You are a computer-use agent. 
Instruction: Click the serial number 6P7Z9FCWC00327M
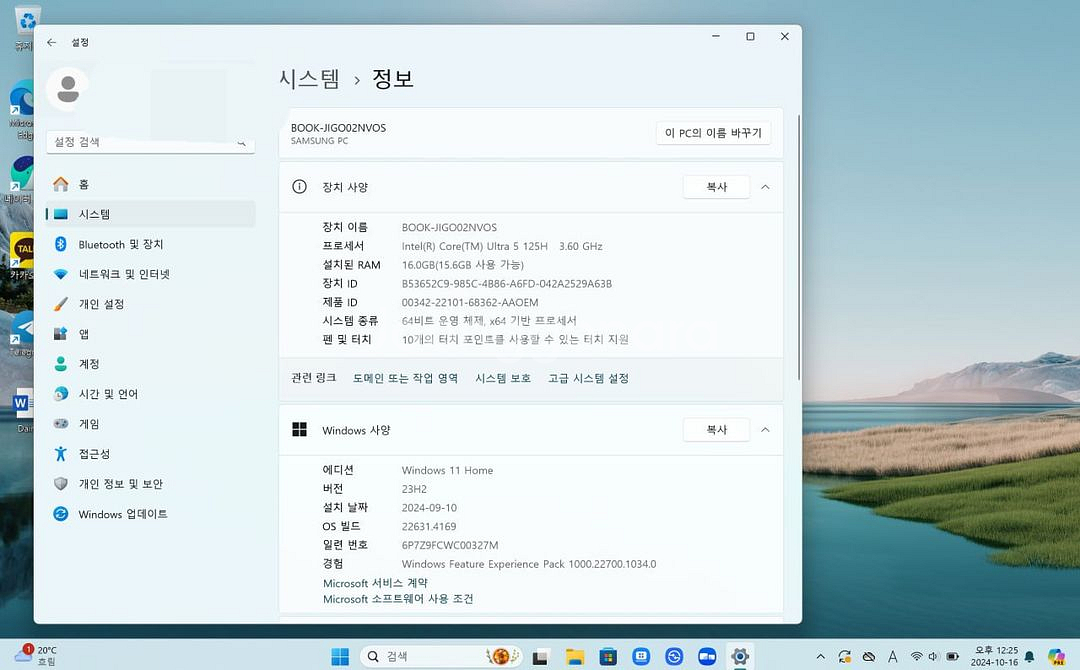(450, 545)
